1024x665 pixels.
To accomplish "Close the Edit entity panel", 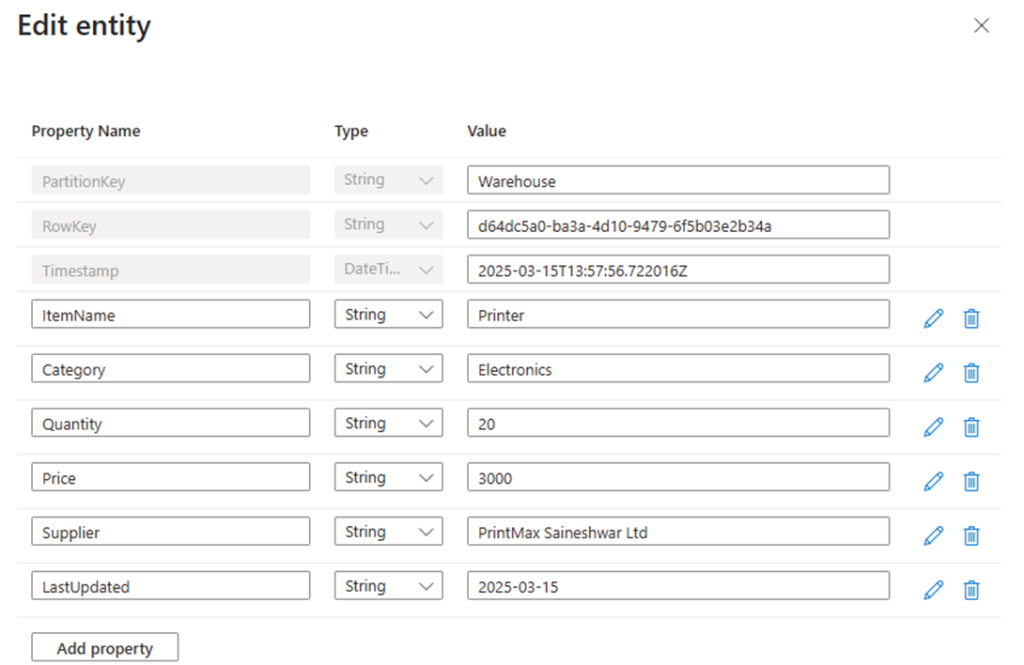I will 981,25.
